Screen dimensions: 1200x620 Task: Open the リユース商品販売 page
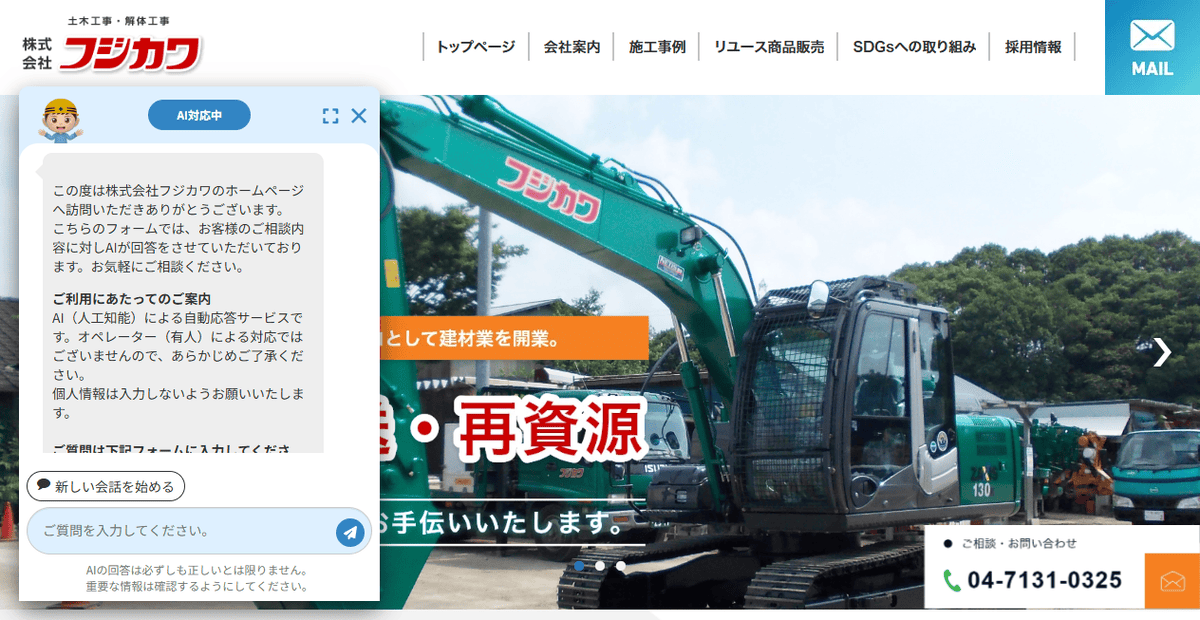pos(768,45)
